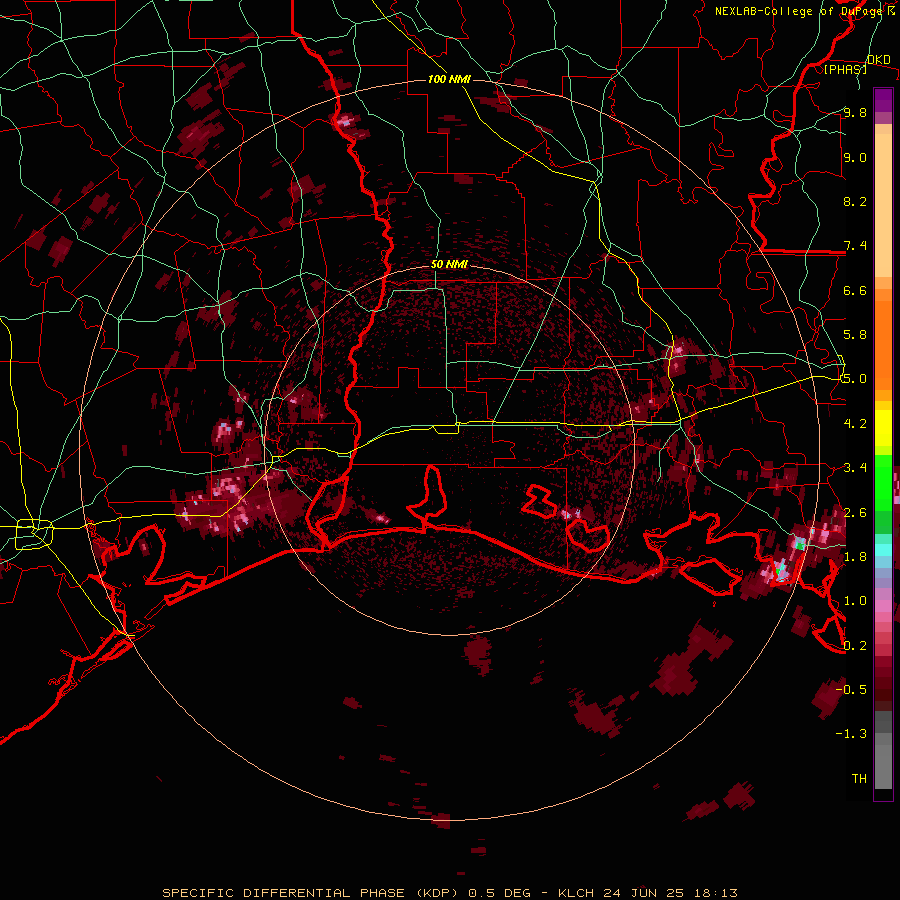
Task: Click the 2.6 value on the scale
Action: pos(855,512)
